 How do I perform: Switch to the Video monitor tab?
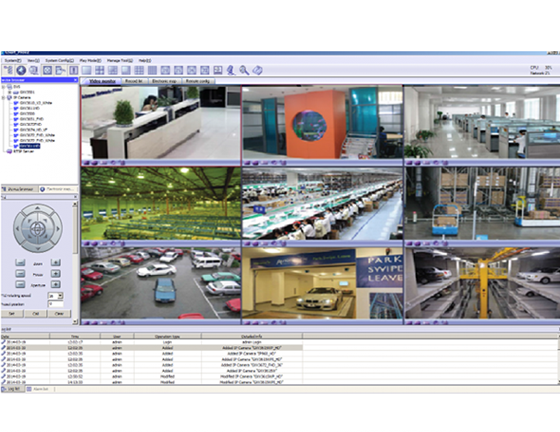(102, 81)
